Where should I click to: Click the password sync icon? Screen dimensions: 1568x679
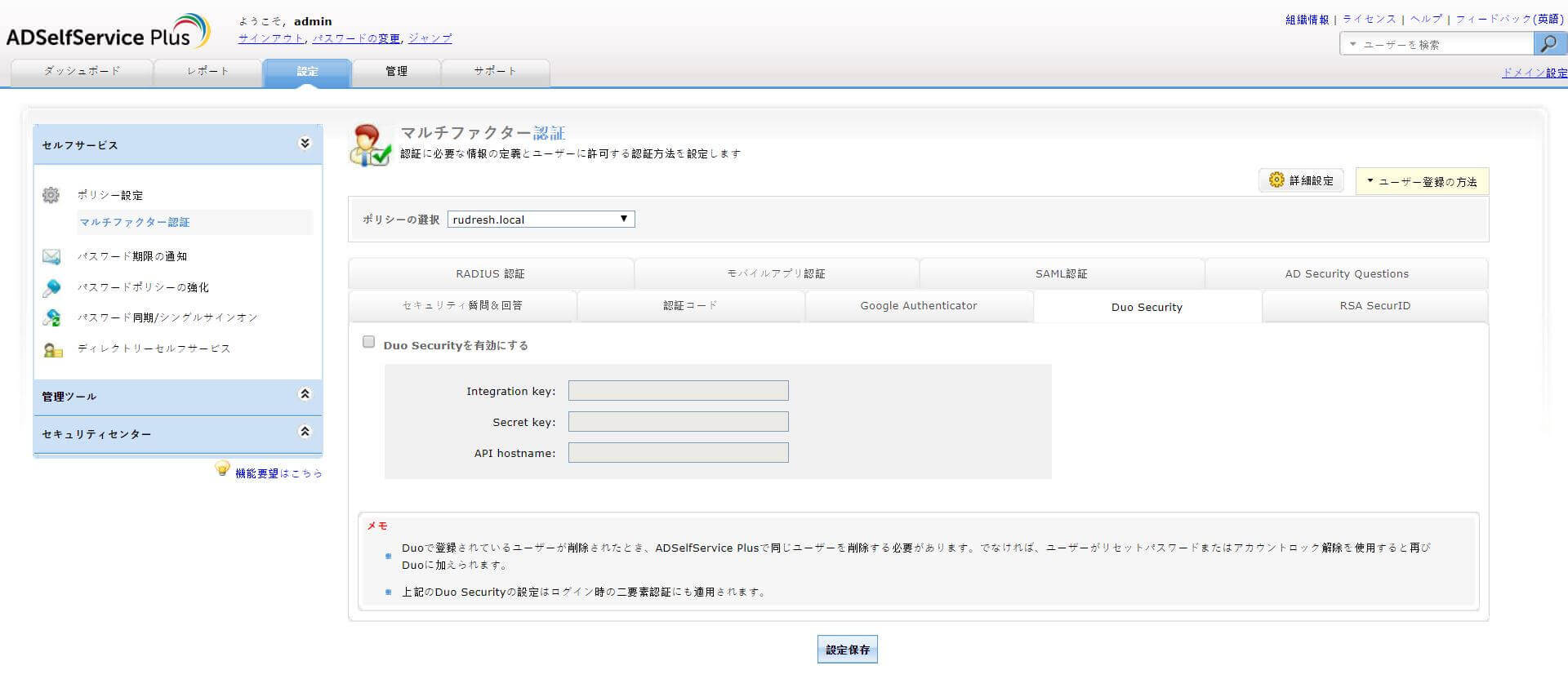pyautogui.click(x=51, y=317)
